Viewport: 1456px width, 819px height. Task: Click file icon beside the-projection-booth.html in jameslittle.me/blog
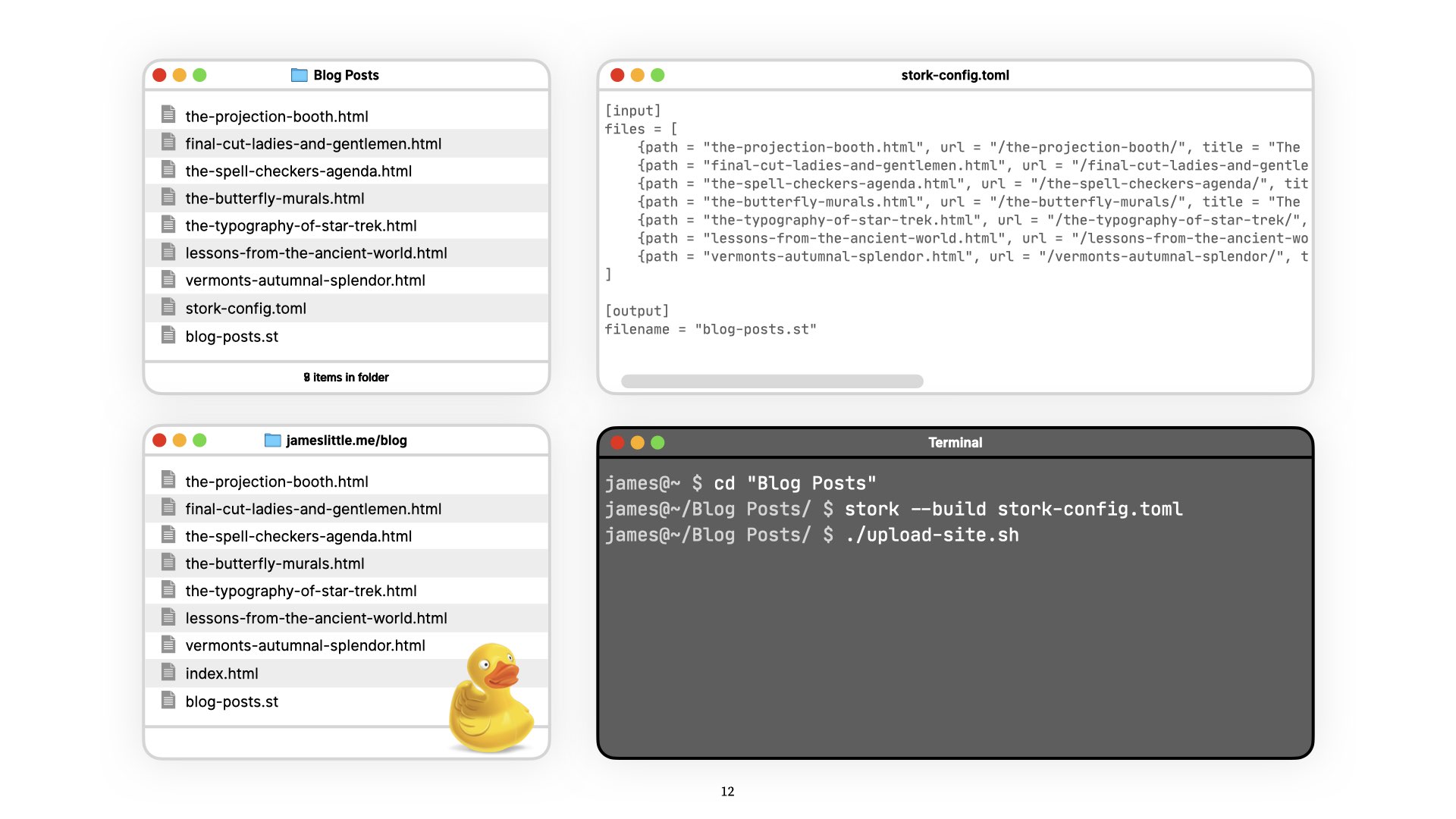click(168, 480)
